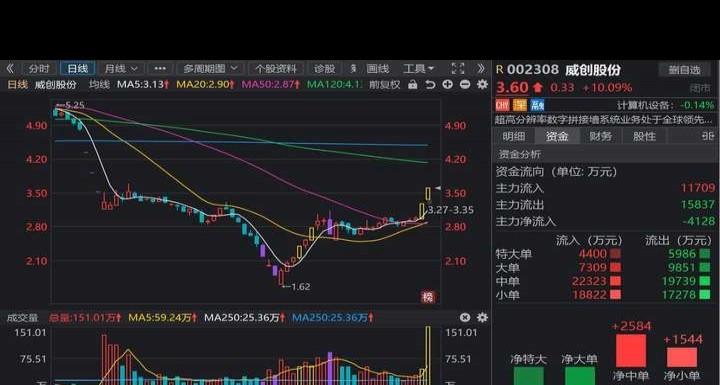The image size is (720, 385).
Task: Collapse the left panel with the double-left arrow
Action: pyautogui.click(x=10, y=69)
